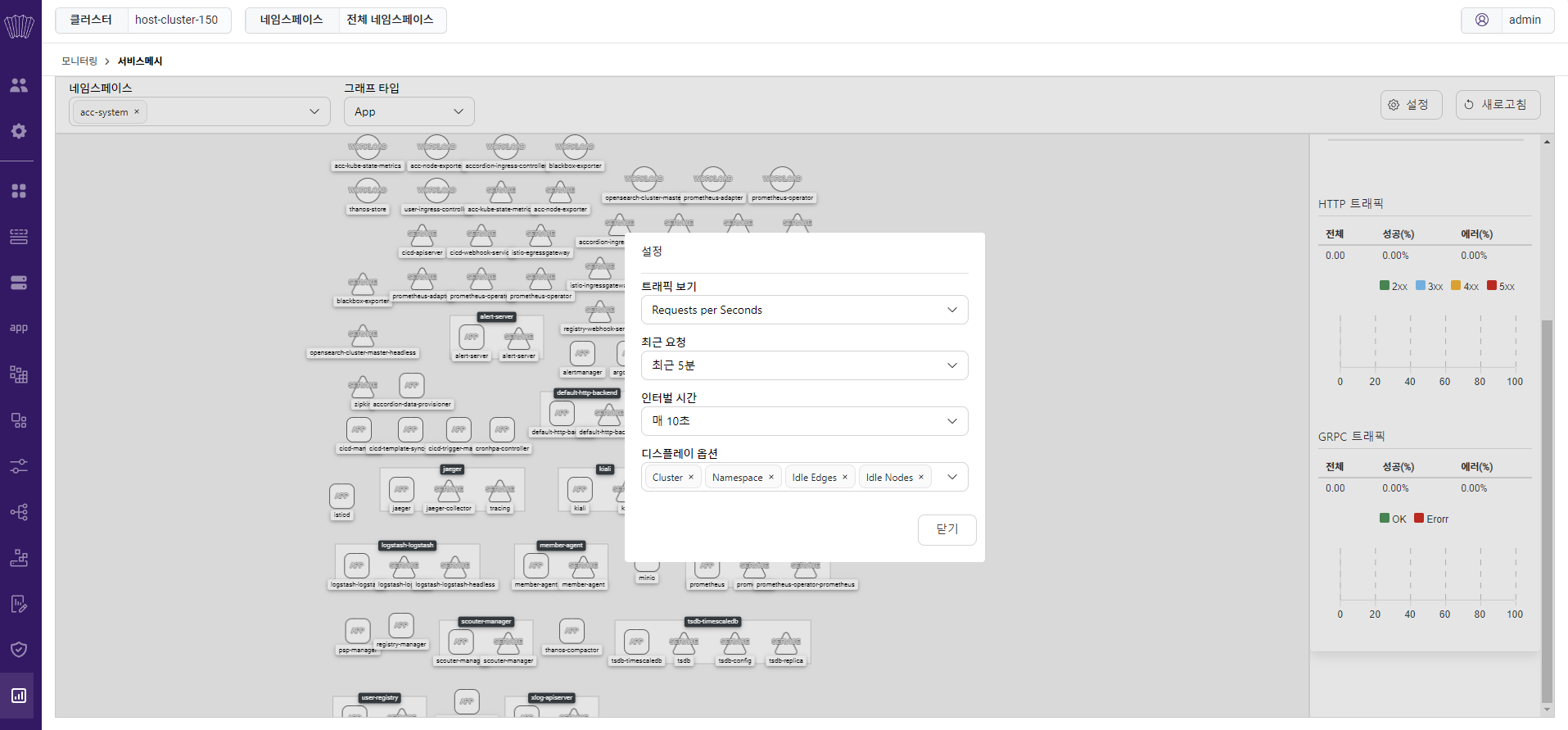Click the network tree icon in the sidebar
The height and width of the screenshot is (730, 1568).
pos(19,512)
